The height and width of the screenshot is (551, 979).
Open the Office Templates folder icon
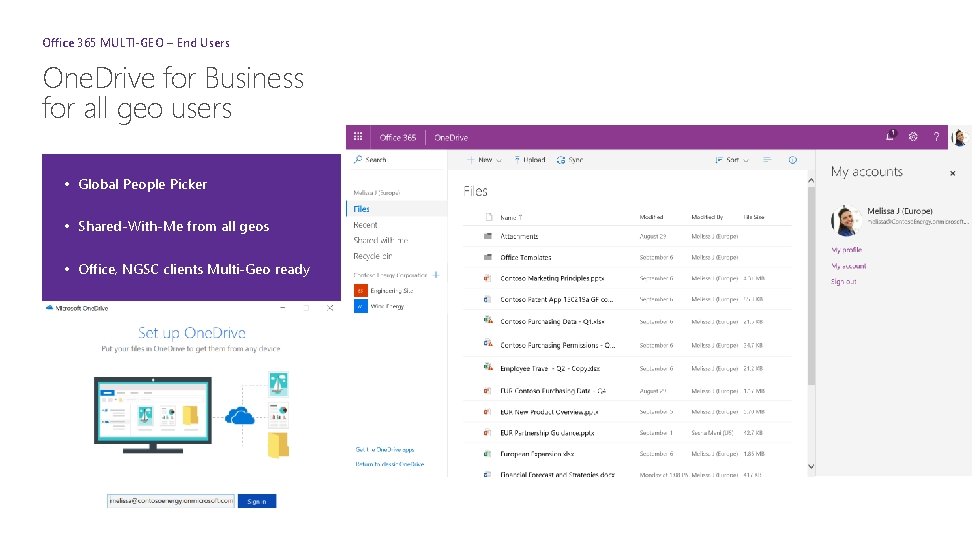488,256
